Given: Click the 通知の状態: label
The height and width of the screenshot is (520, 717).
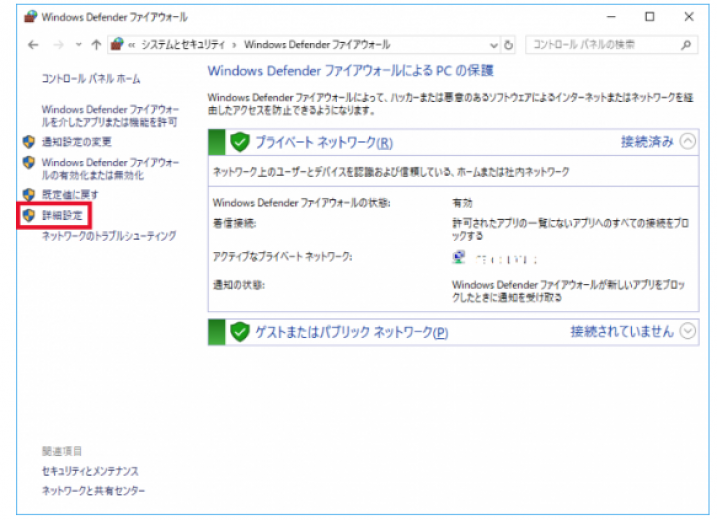Looking at the screenshot, I should pos(239,285).
